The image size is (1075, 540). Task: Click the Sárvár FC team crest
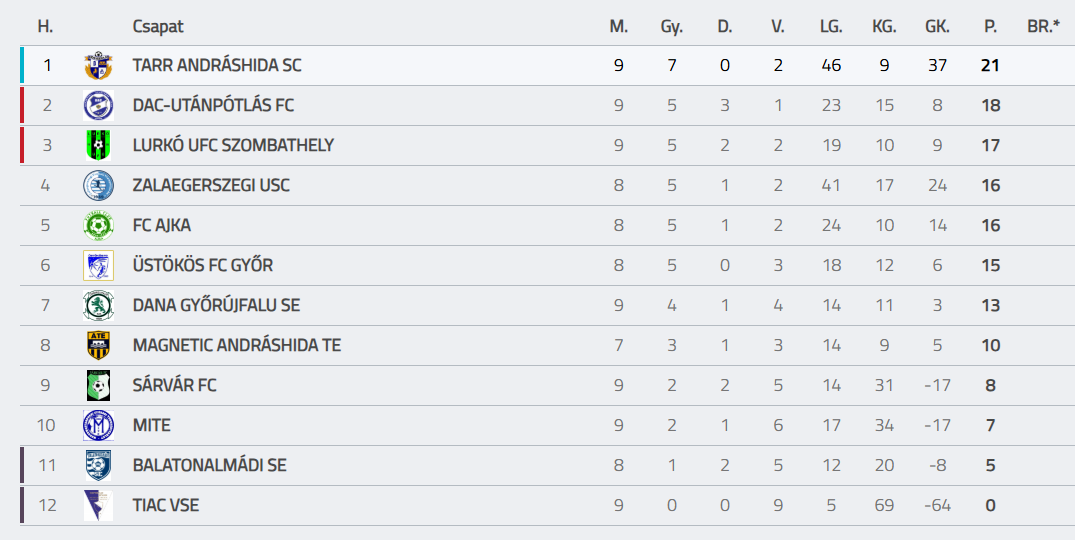pyautogui.click(x=98, y=386)
